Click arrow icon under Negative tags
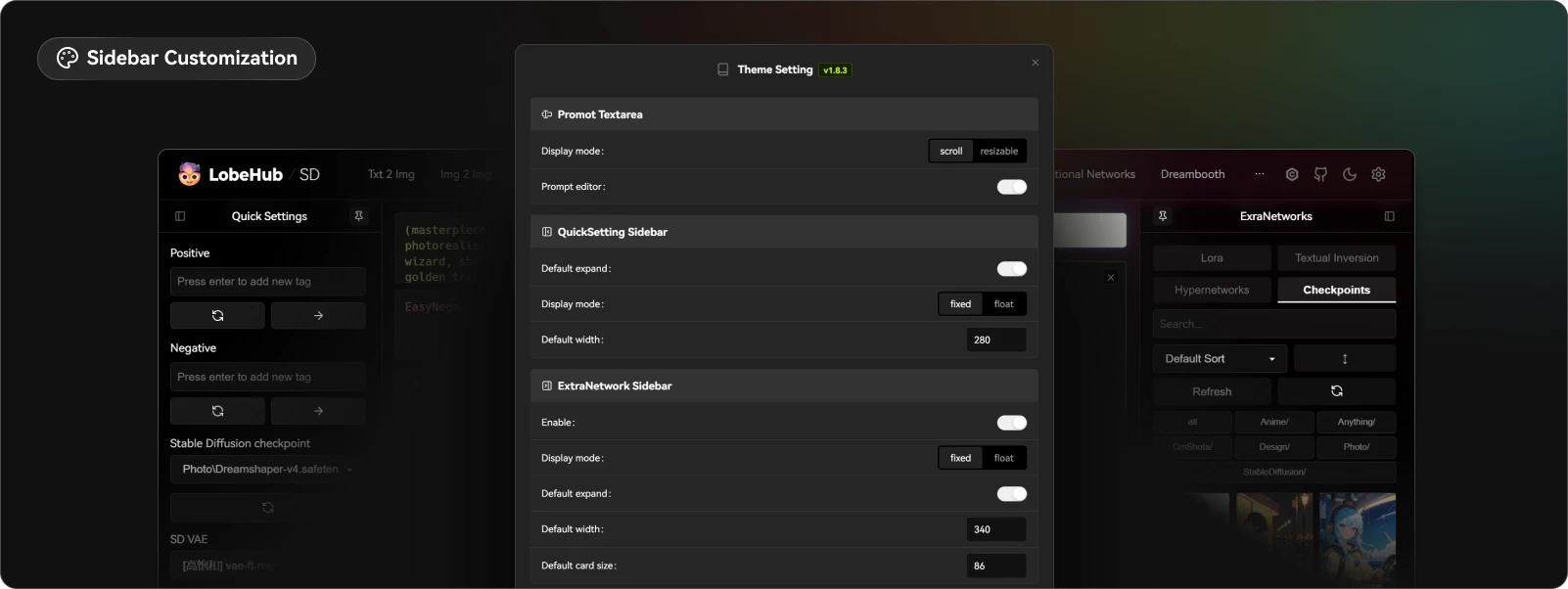The image size is (1568, 589). [x=318, y=411]
